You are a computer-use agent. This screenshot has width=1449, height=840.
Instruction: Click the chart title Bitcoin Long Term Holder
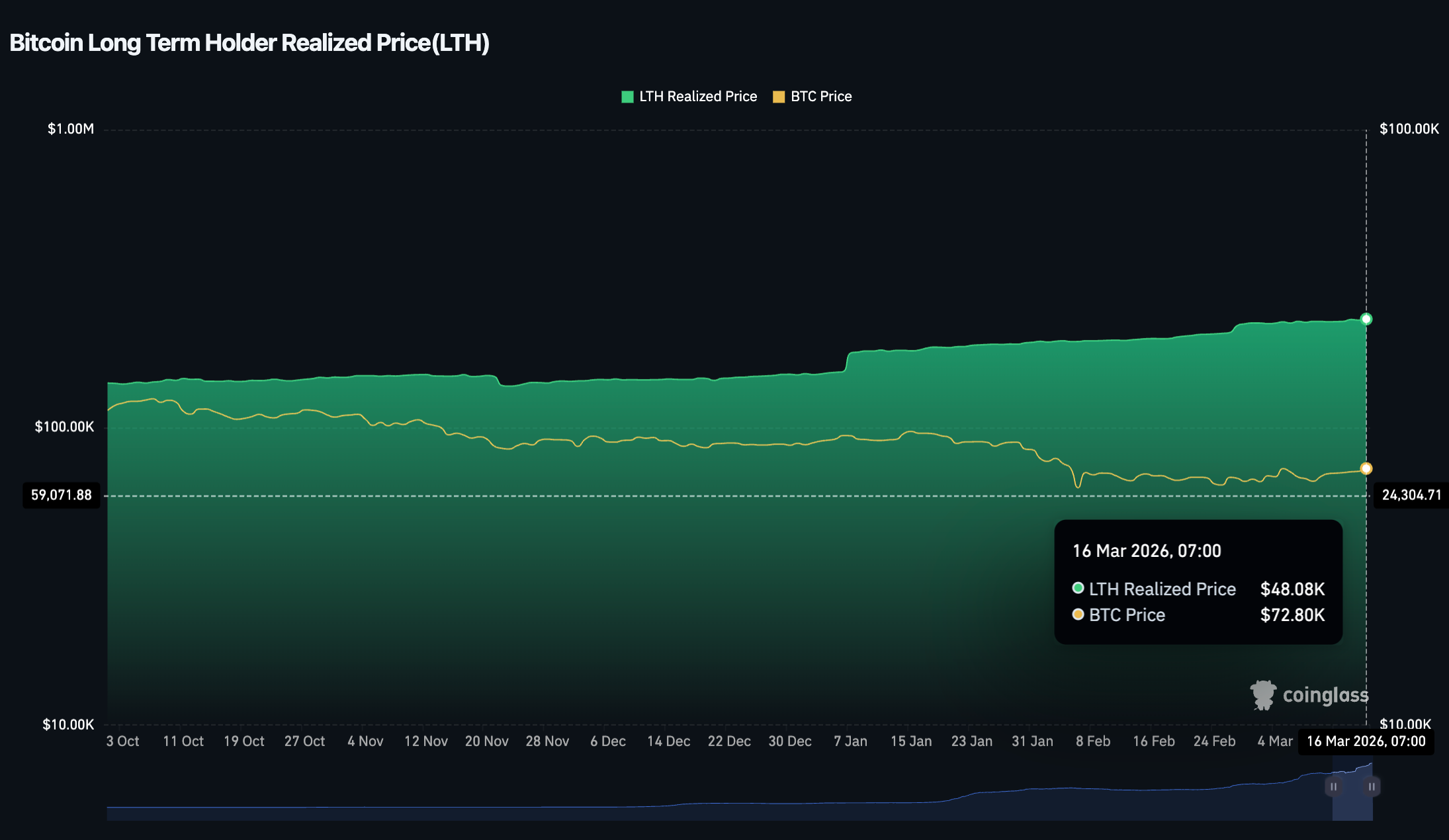249,43
